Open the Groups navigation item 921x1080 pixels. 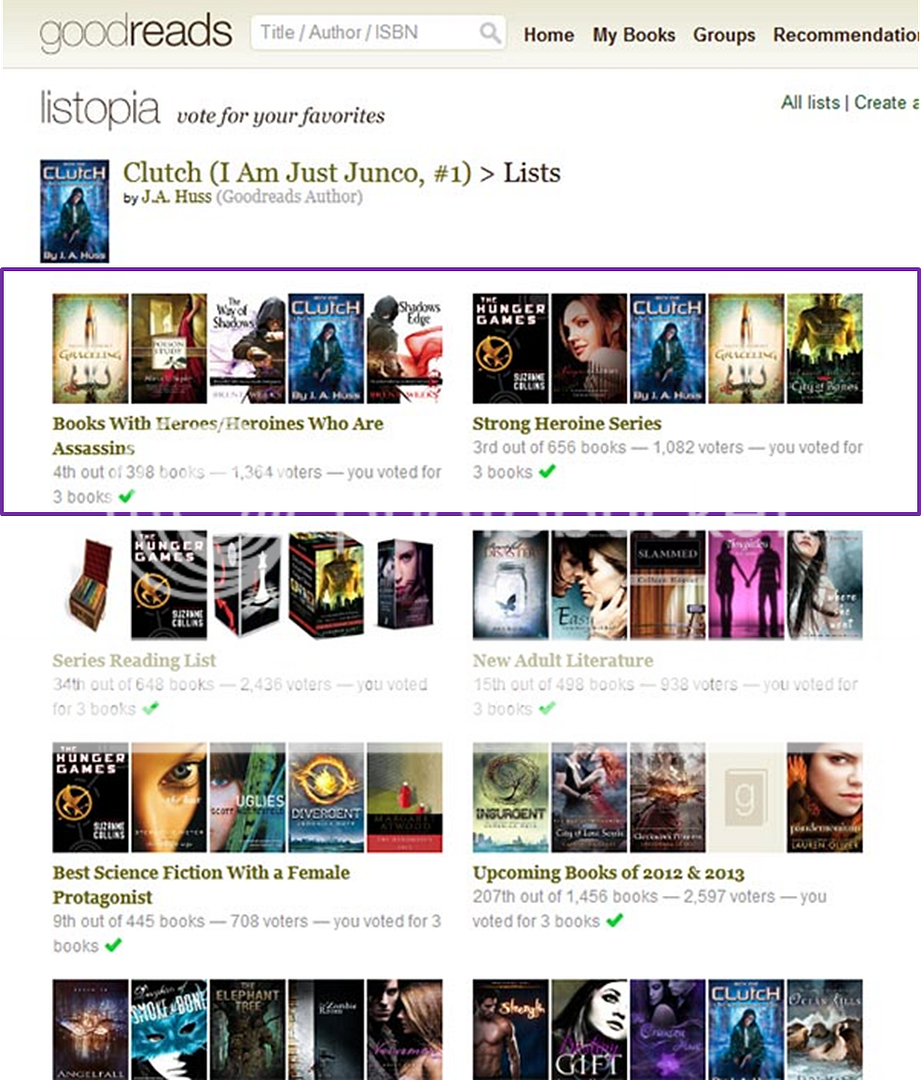(x=724, y=34)
